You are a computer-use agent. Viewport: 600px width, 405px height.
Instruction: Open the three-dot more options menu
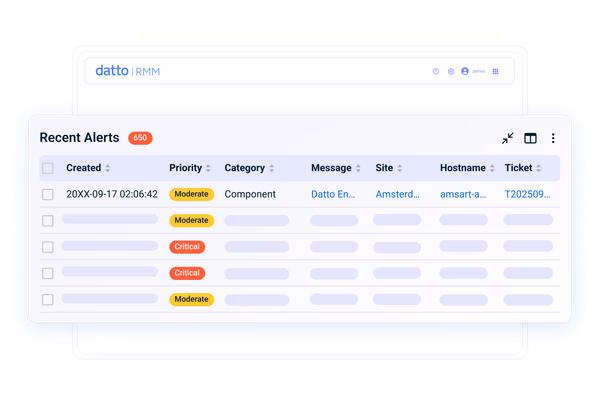[553, 138]
